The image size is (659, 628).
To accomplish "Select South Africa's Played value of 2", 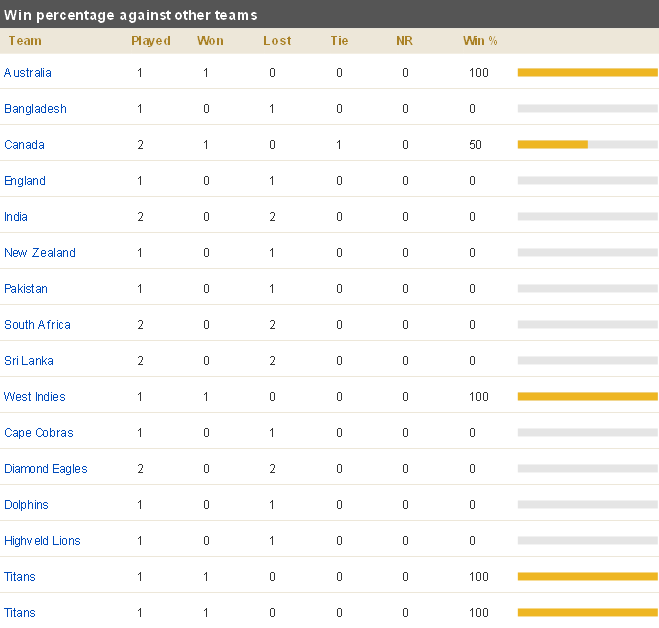I will pos(140,325).
